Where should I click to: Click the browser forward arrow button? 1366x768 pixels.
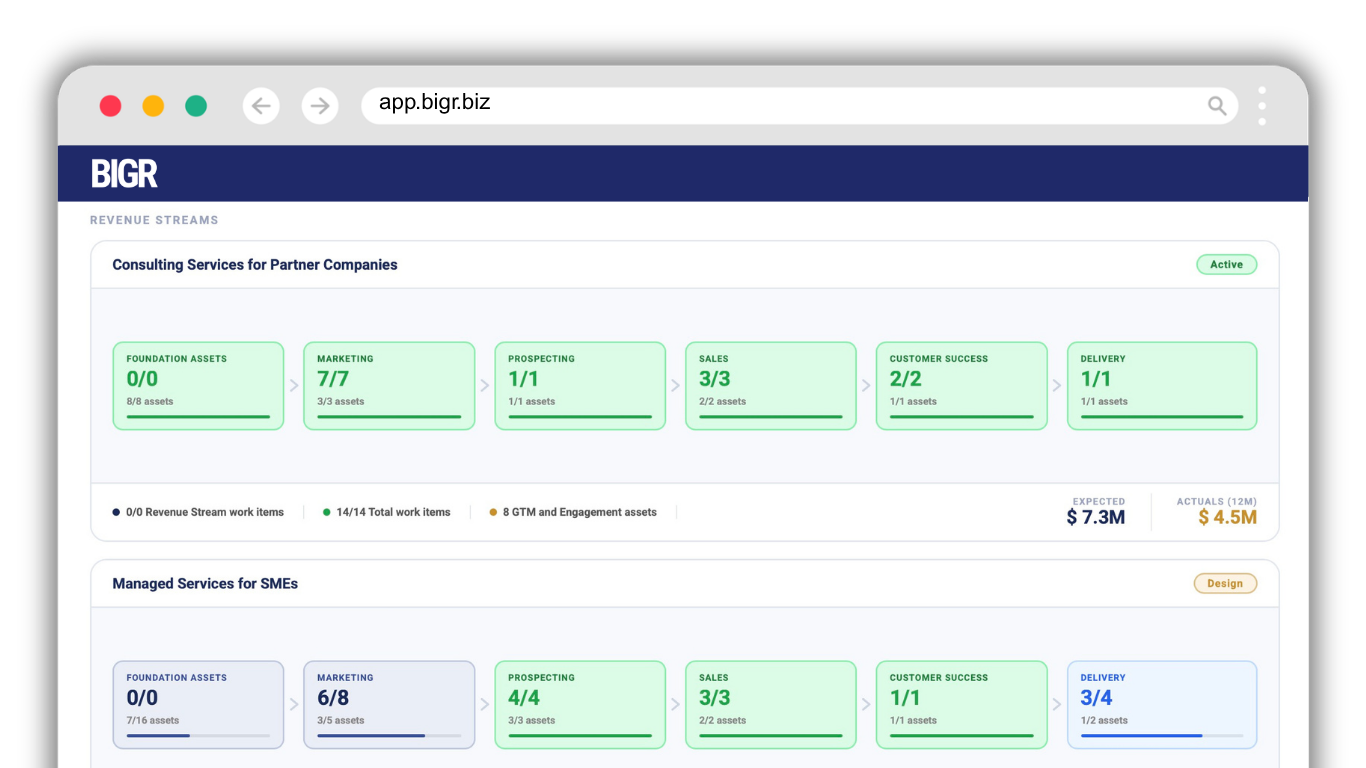click(x=320, y=106)
